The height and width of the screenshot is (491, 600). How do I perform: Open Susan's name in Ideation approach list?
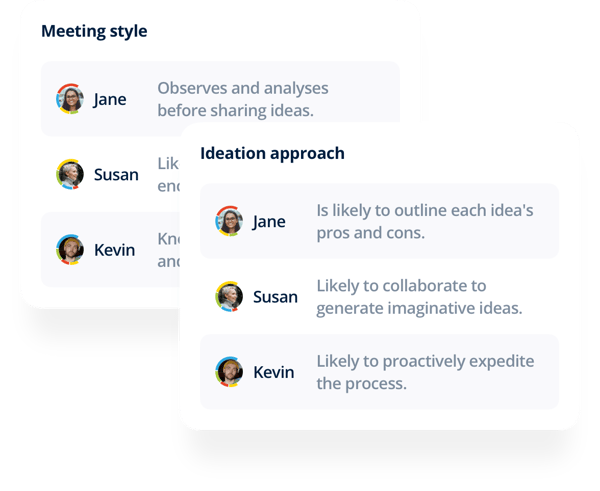click(275, 296)
